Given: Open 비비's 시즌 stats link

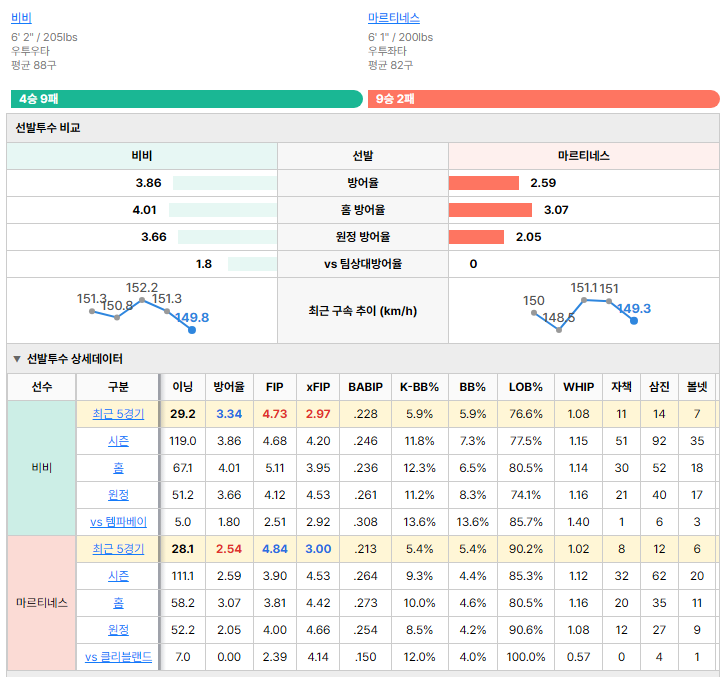Looking at the screenshot, I should pos(118,441).
